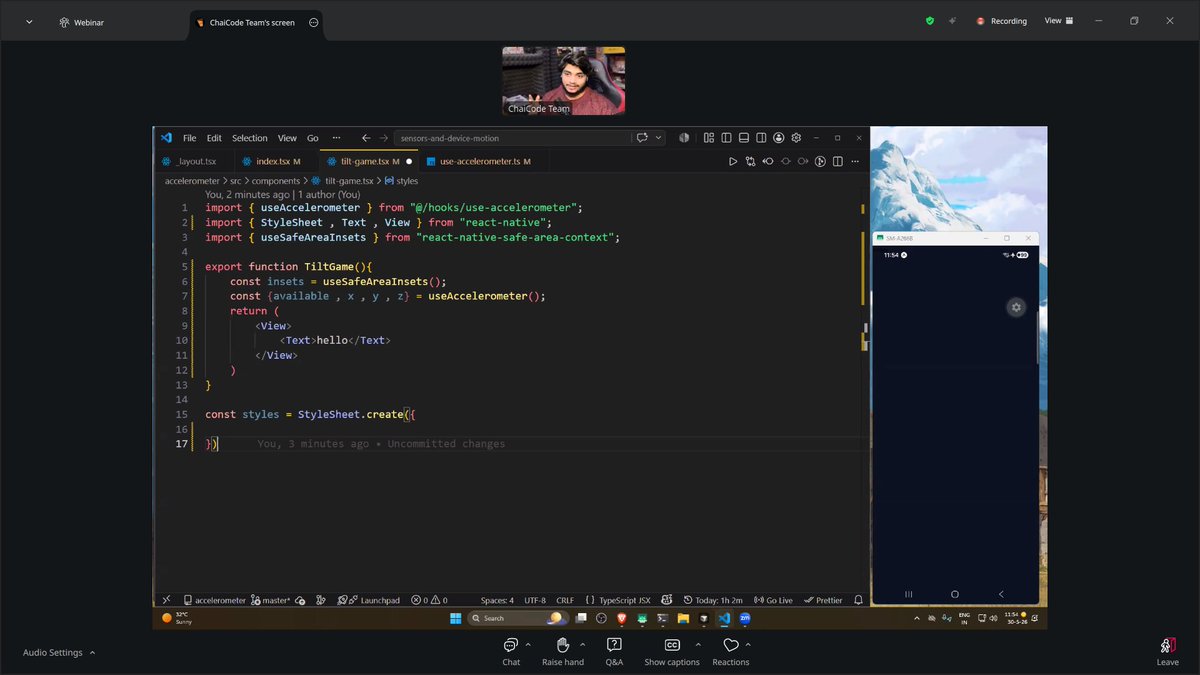
Task: Open the Selection menu in VS Code
Action: [x=249, y=138]
